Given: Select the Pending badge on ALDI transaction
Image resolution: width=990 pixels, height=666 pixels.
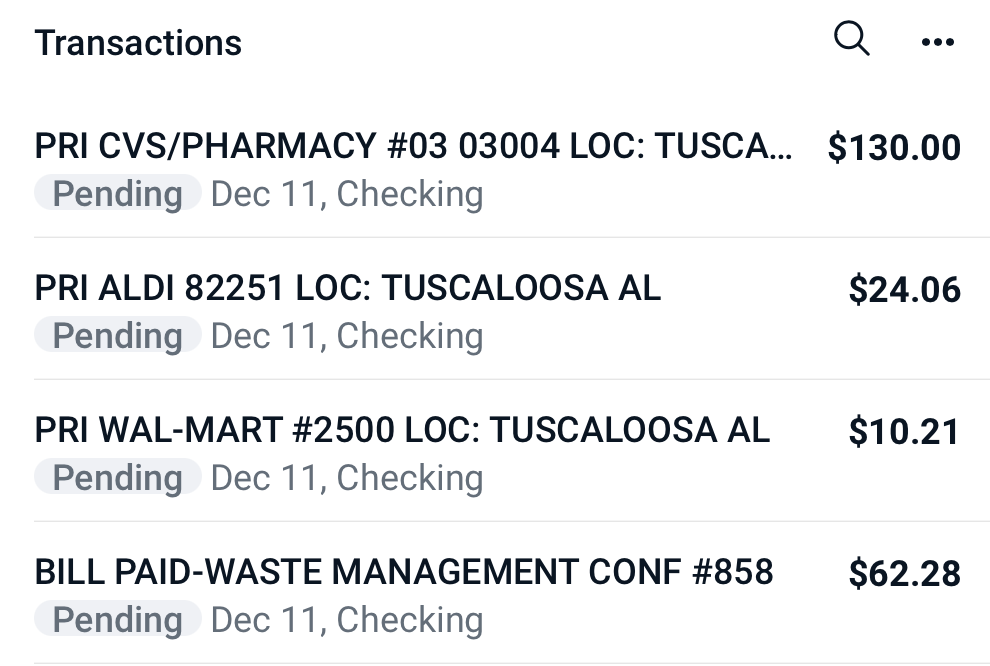Looking at the screenshot, I should click(116, 335).
